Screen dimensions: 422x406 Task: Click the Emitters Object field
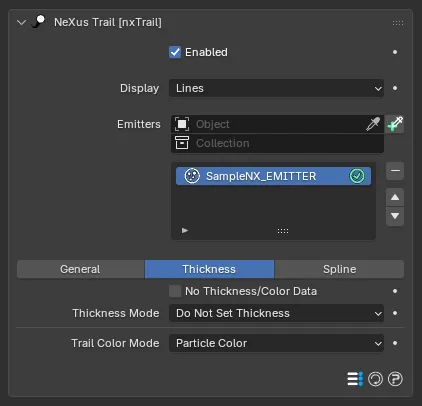click(x=277, y=124)
